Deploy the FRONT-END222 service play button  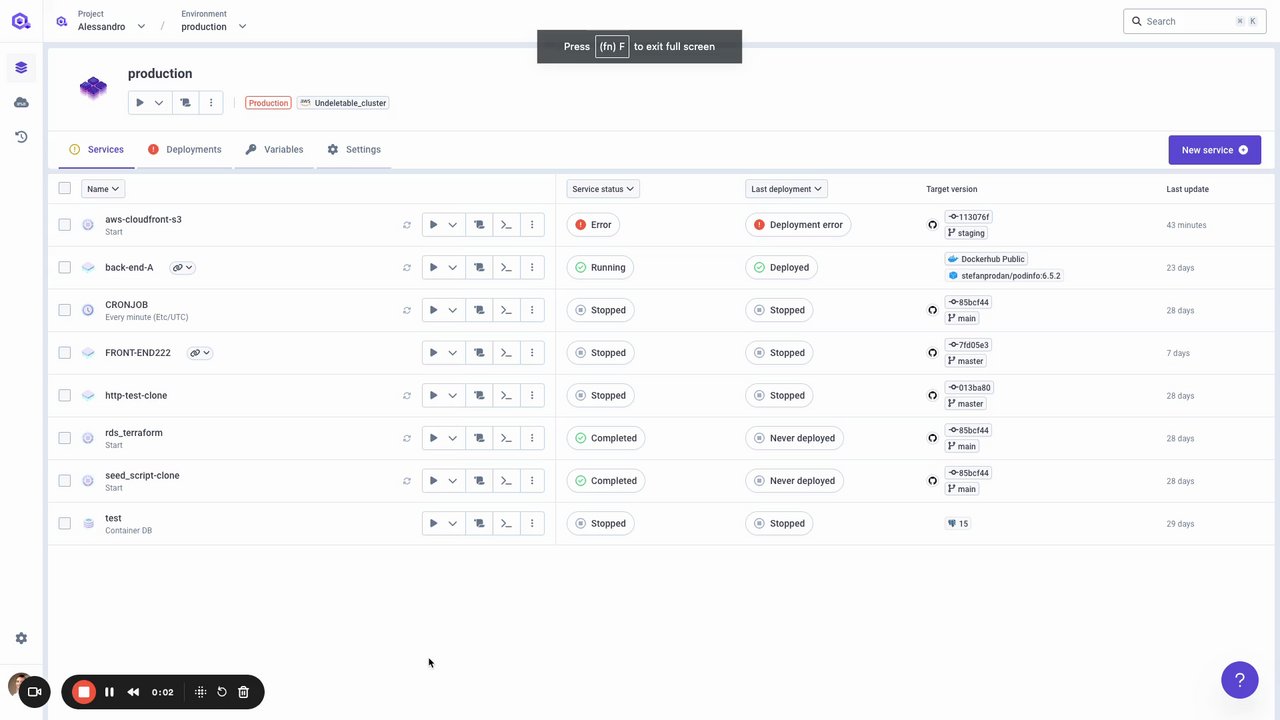pyautogui.click(x=433, y=353)
